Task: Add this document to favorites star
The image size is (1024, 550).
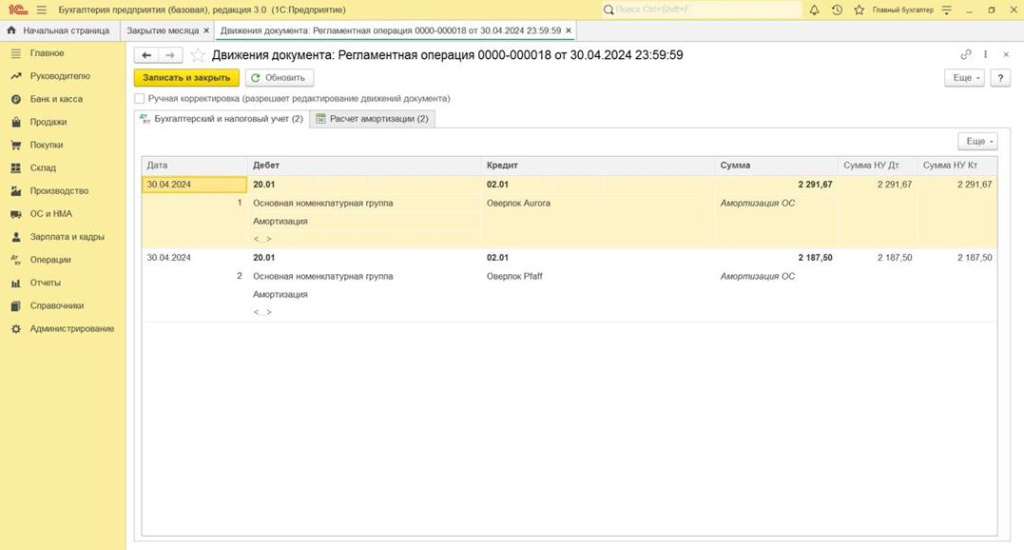Action: tap(198, 55)
